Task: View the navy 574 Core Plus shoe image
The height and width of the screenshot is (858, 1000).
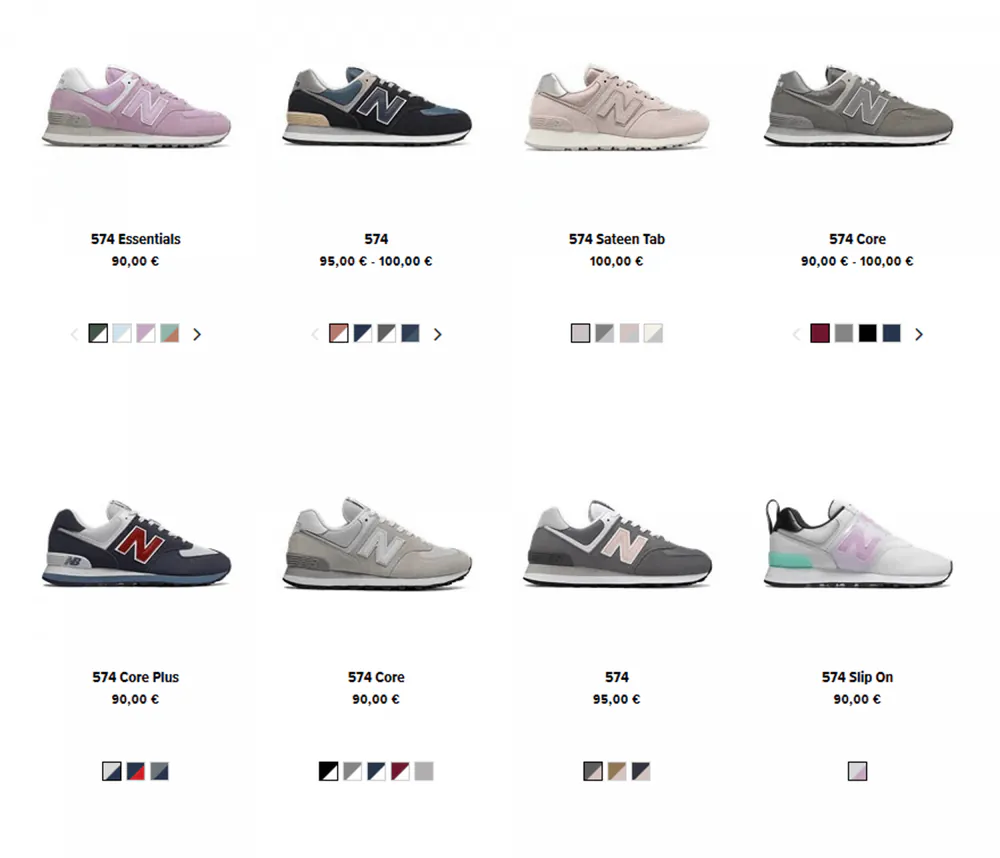Action: 136,543
